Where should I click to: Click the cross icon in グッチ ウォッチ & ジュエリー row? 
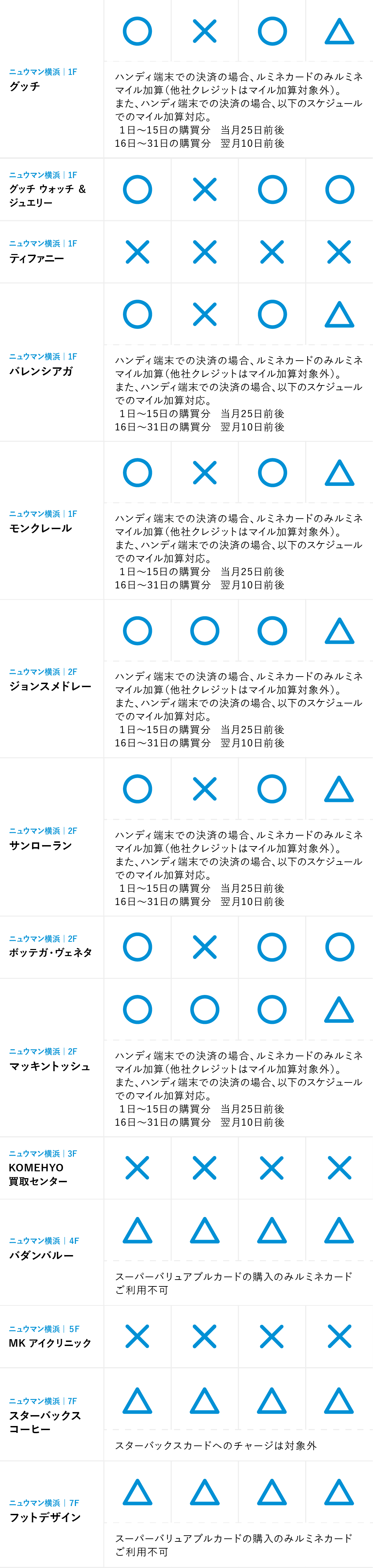(x=204, y=189)
